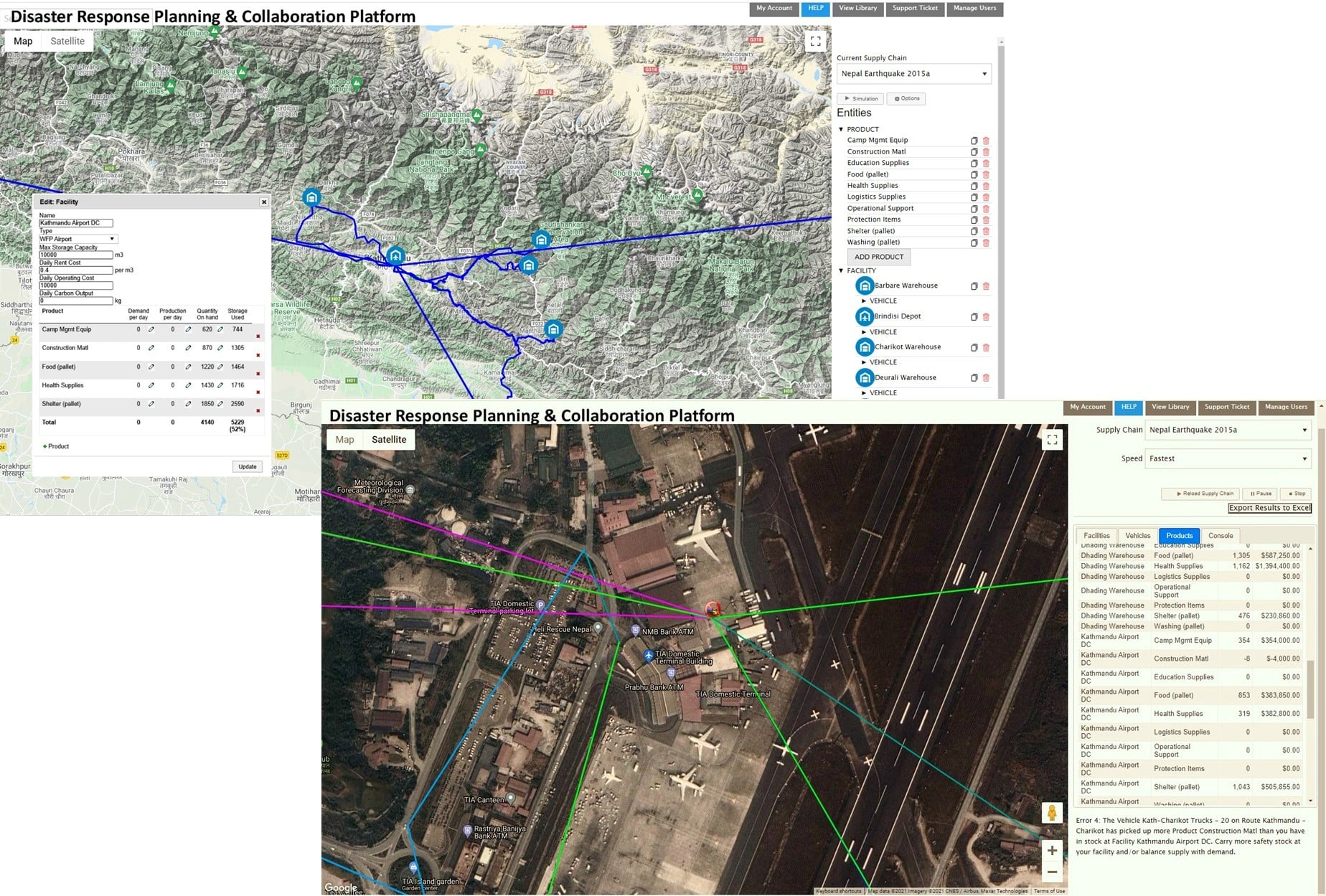Copy the Charikot Warehouse facility
The height and width of the screenshot is (896, 1326).
coord(974,348)
